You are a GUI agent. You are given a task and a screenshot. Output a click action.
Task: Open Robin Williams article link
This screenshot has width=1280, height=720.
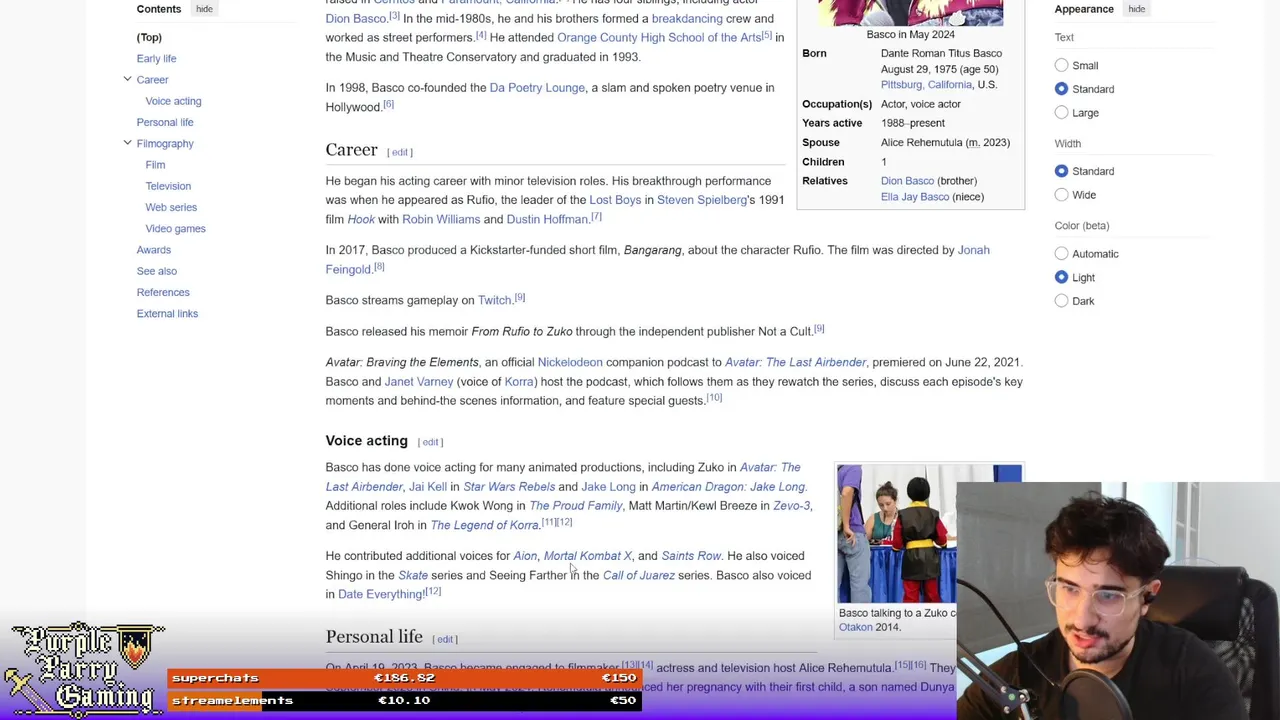point(441,220)
